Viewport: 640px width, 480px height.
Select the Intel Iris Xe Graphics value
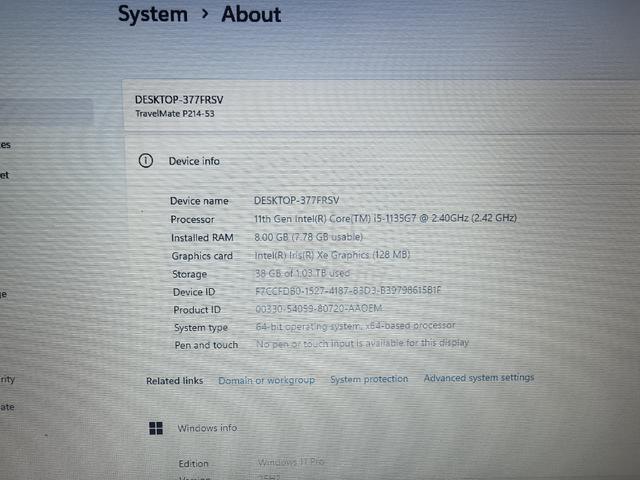click(x=332, y=255)
